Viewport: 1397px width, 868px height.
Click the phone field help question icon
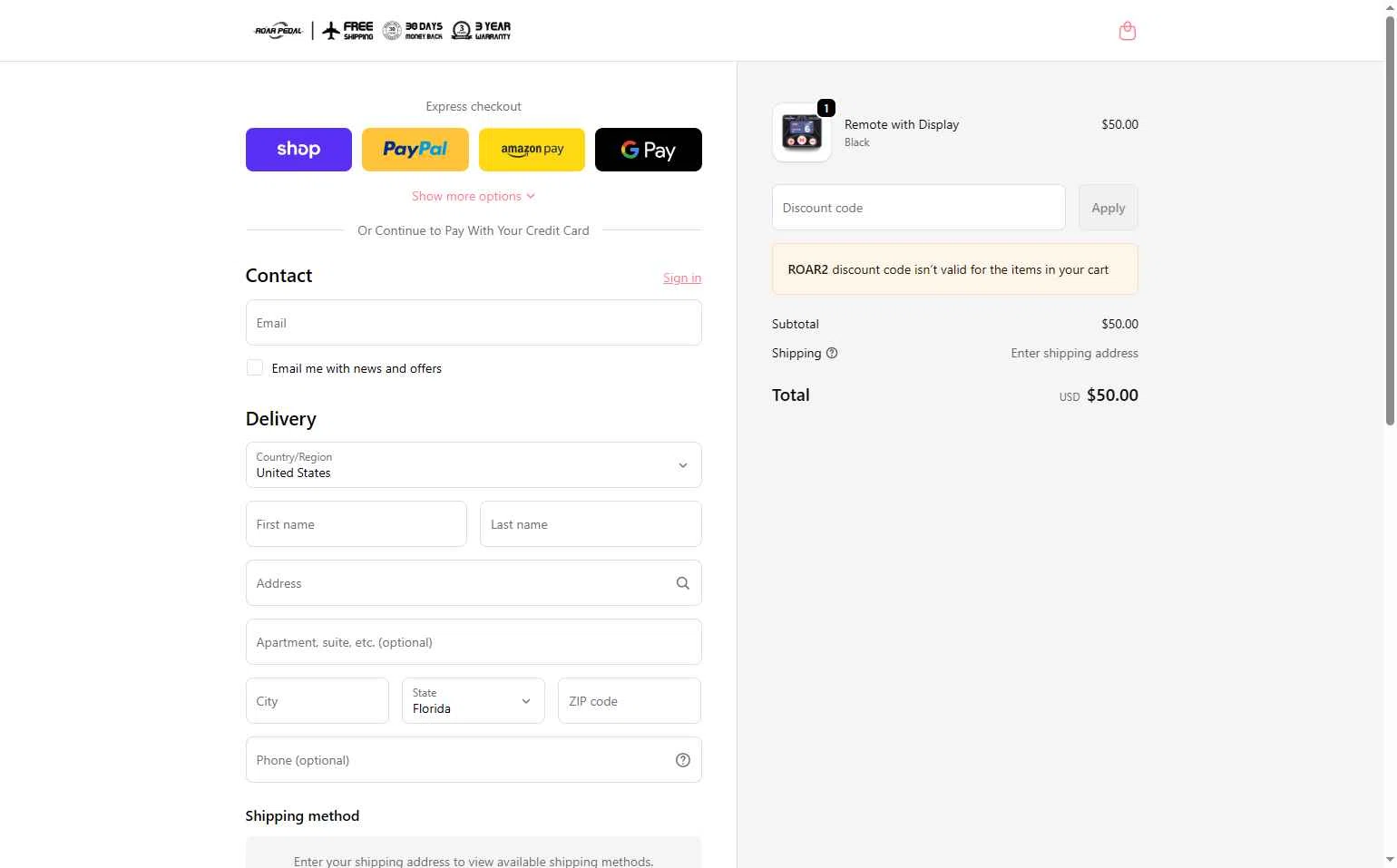coord(683,760)
